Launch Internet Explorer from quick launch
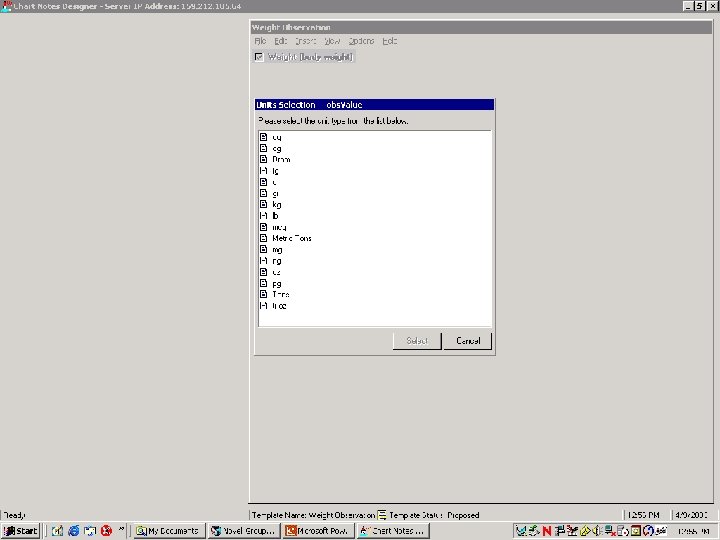 [73, 531]
